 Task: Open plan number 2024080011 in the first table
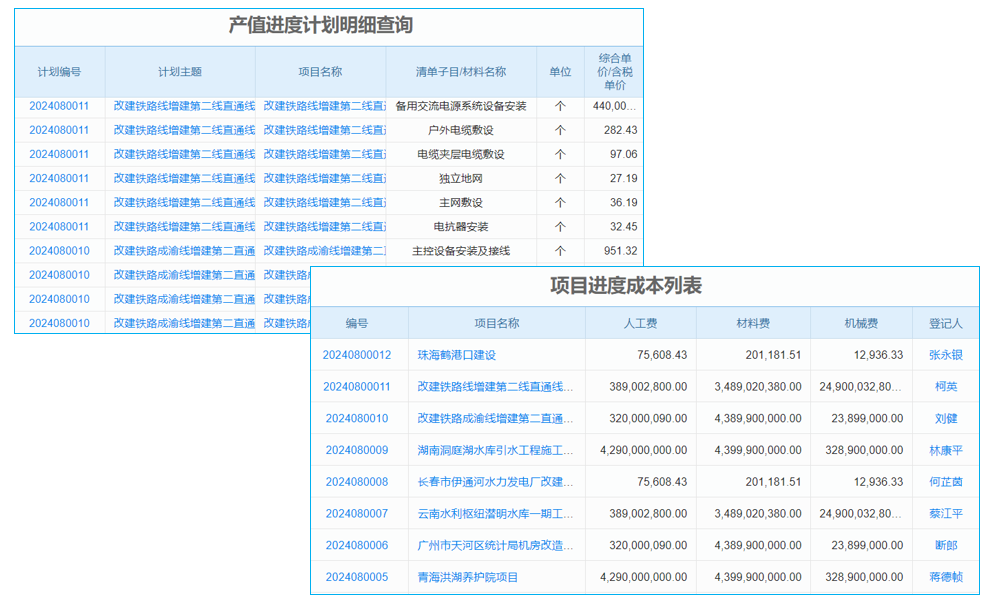(56, 105)
